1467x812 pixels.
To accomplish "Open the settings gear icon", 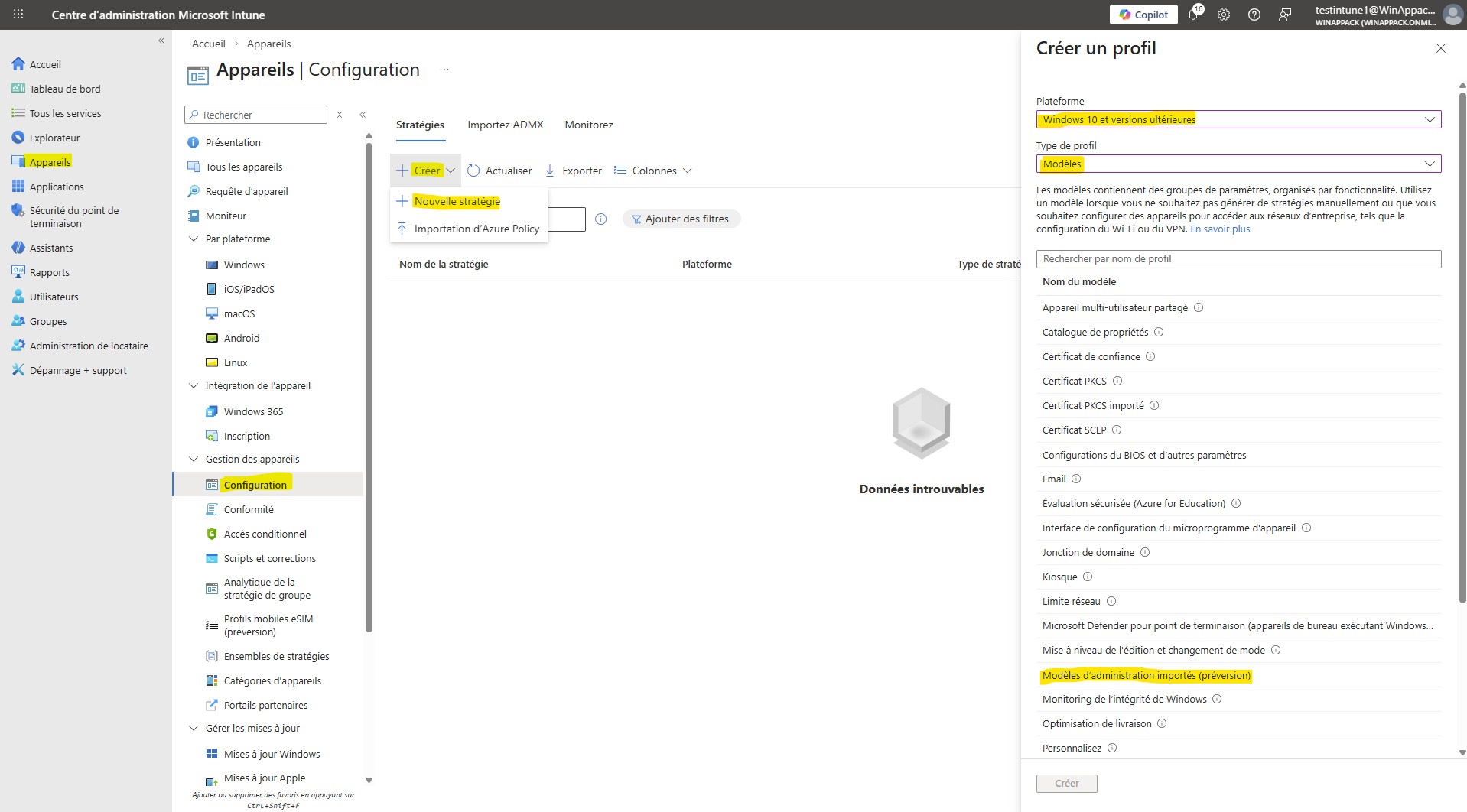I will (x=1224, y=14).
